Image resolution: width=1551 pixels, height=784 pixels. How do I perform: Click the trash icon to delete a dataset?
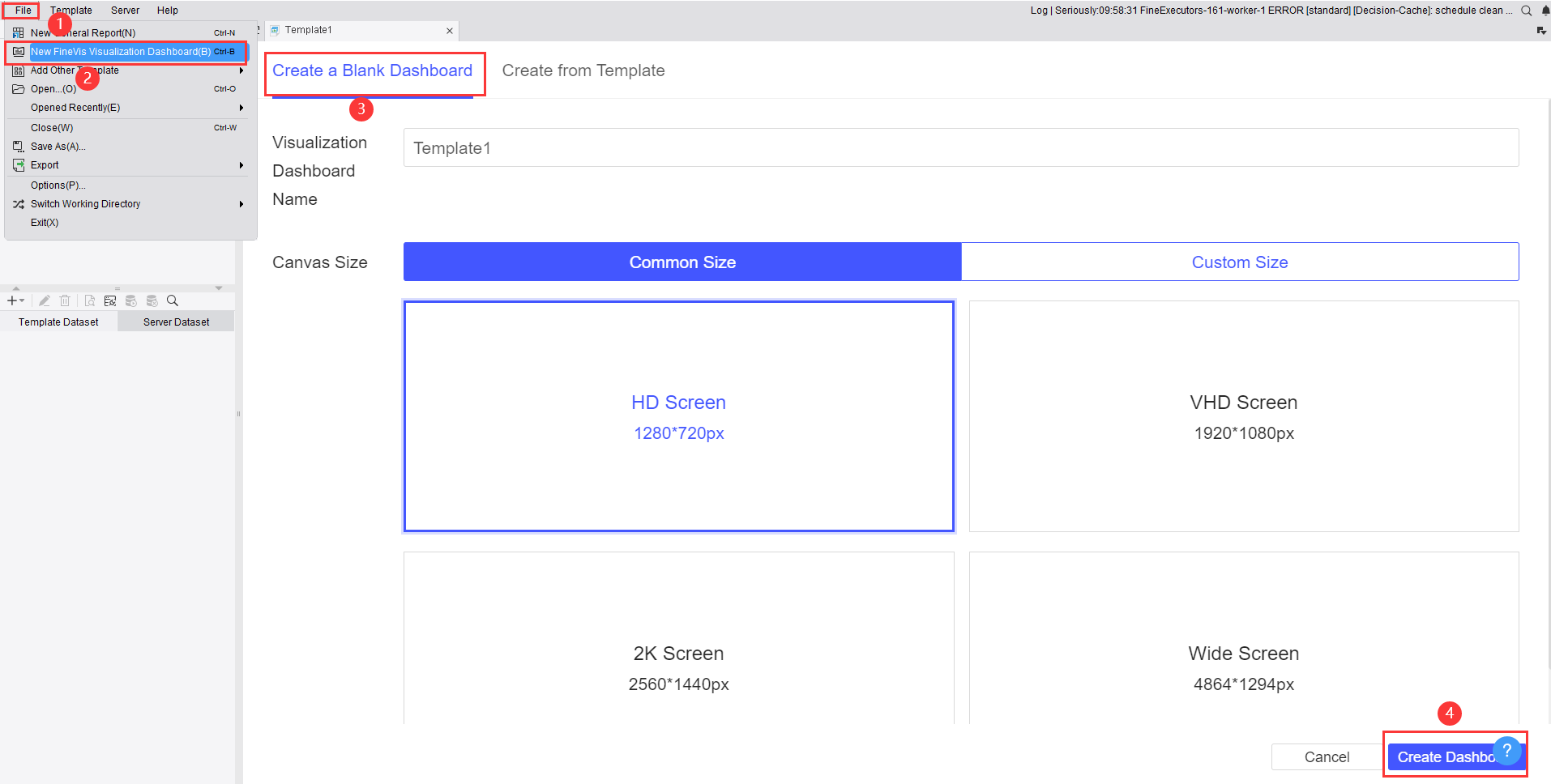click(x=65, y=300)
